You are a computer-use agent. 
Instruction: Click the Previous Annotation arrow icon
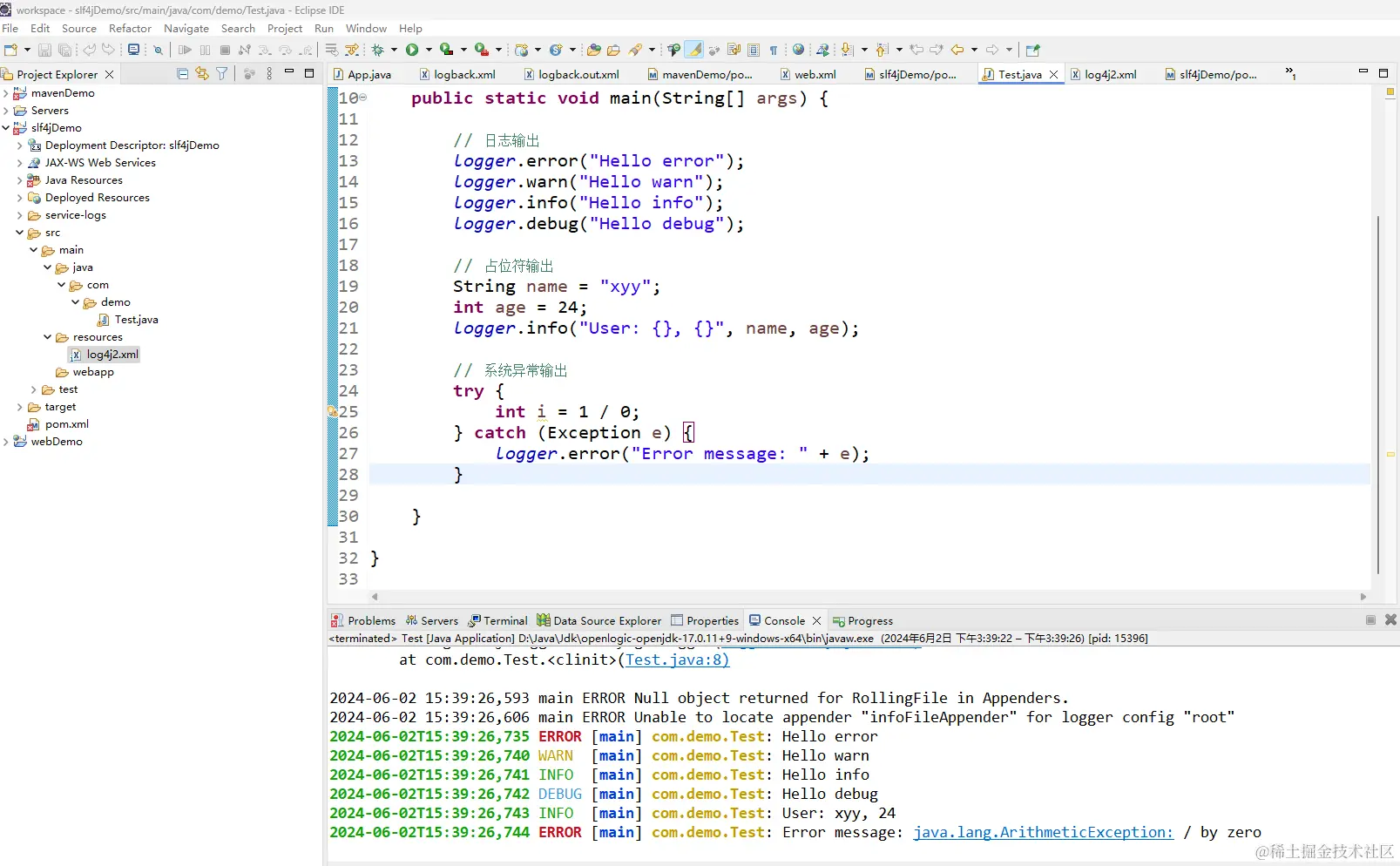[882, 50]
